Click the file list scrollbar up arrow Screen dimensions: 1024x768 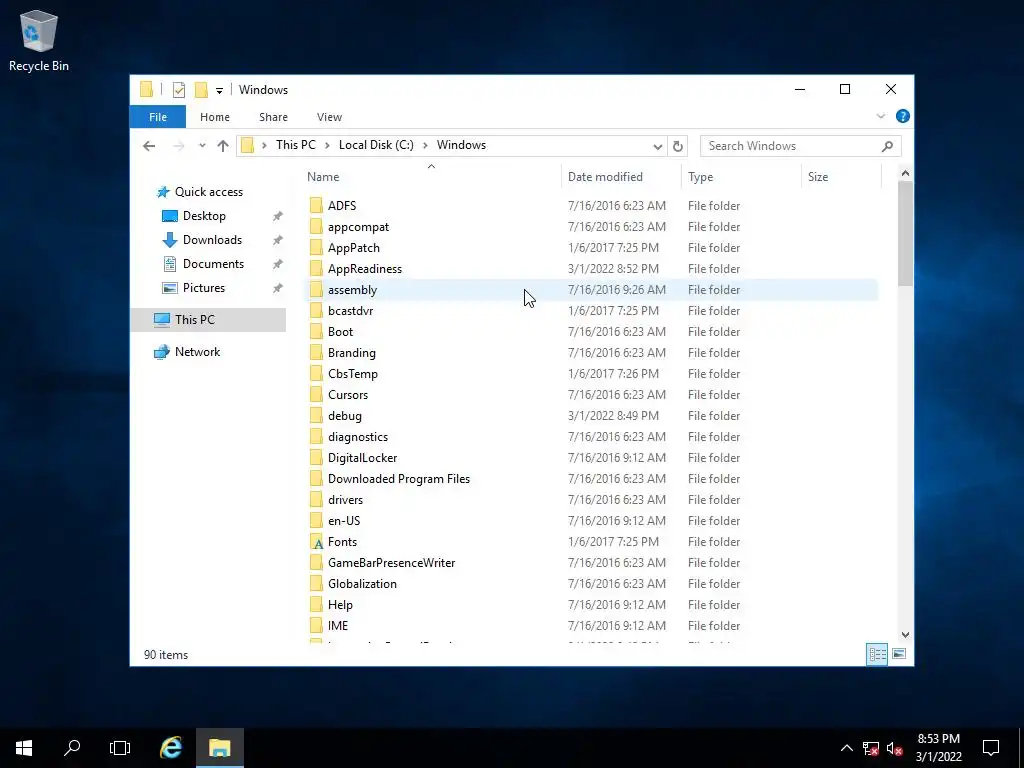(905, 173)
